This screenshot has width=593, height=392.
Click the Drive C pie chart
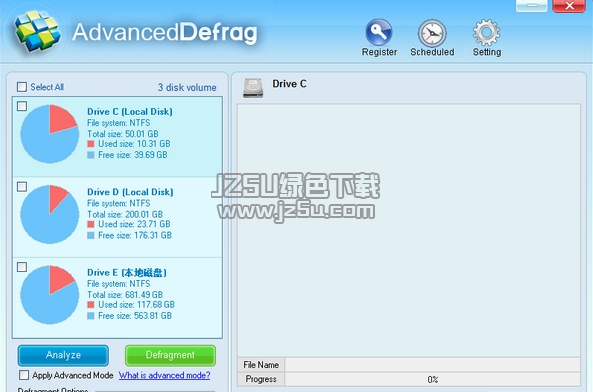point(50,134)
